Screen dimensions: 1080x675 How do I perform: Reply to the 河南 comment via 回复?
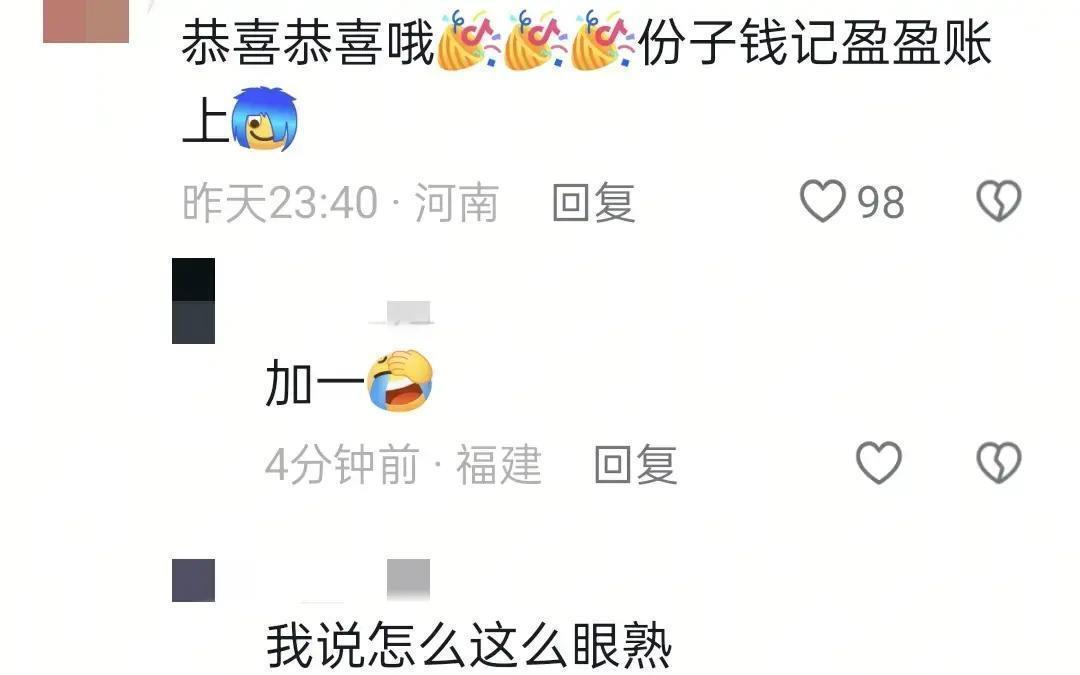(594, 202)
